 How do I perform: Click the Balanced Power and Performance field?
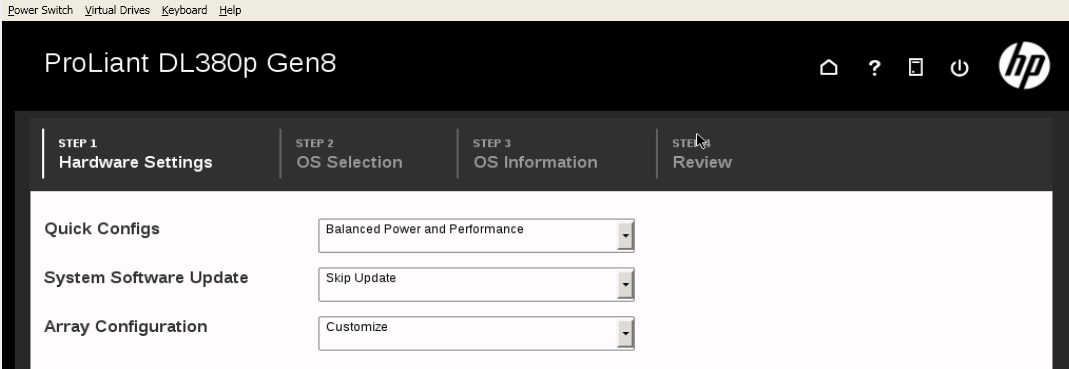coord(476,235)
